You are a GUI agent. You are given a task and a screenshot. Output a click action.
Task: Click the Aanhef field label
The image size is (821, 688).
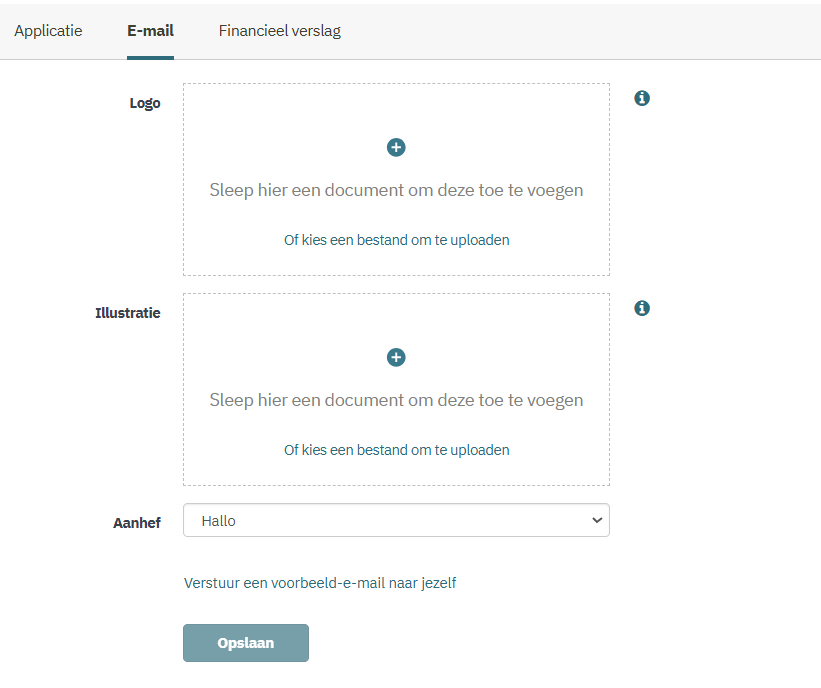137,523
